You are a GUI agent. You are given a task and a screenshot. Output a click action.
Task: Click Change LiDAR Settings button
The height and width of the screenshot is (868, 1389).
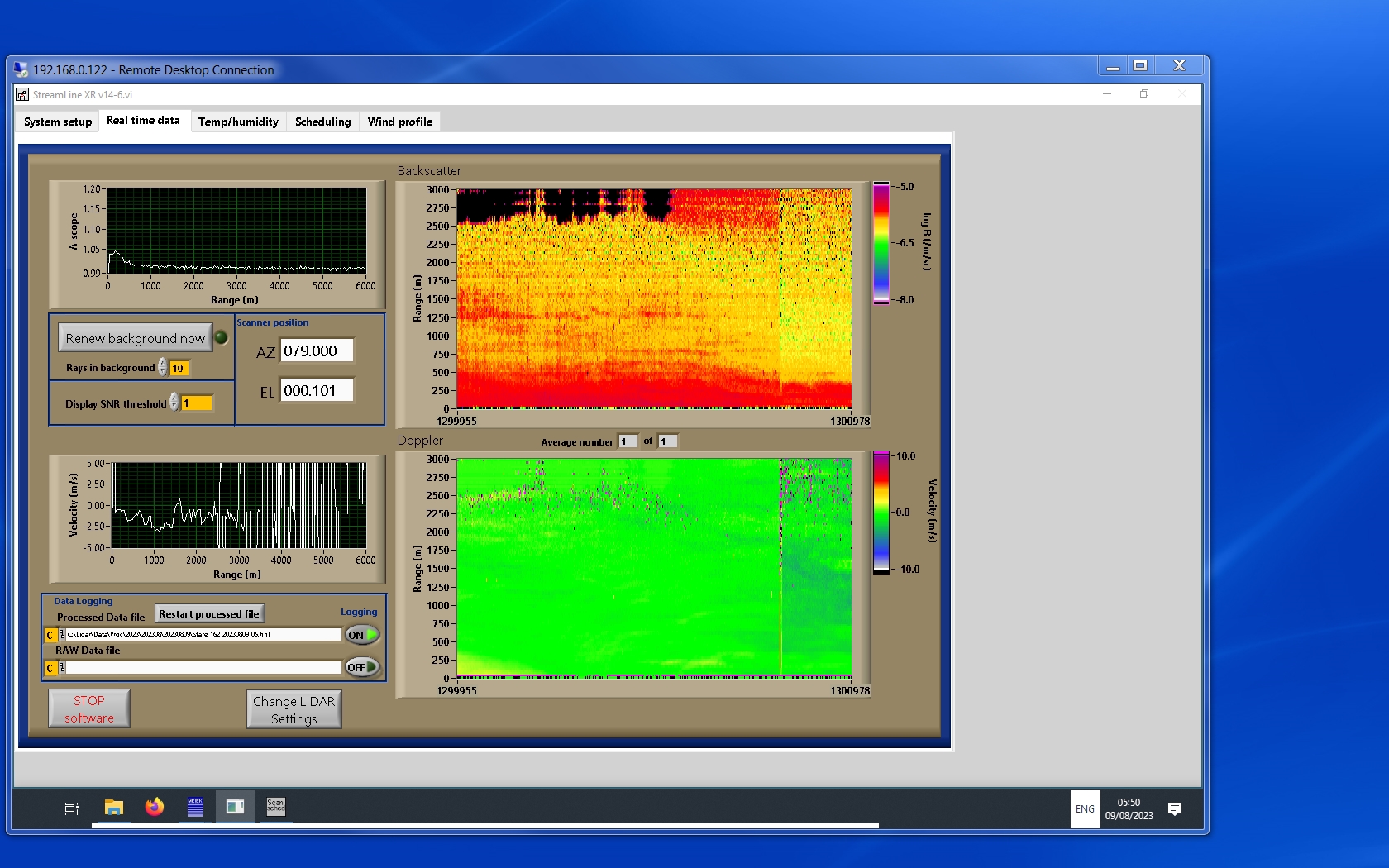tap(294, 709)
